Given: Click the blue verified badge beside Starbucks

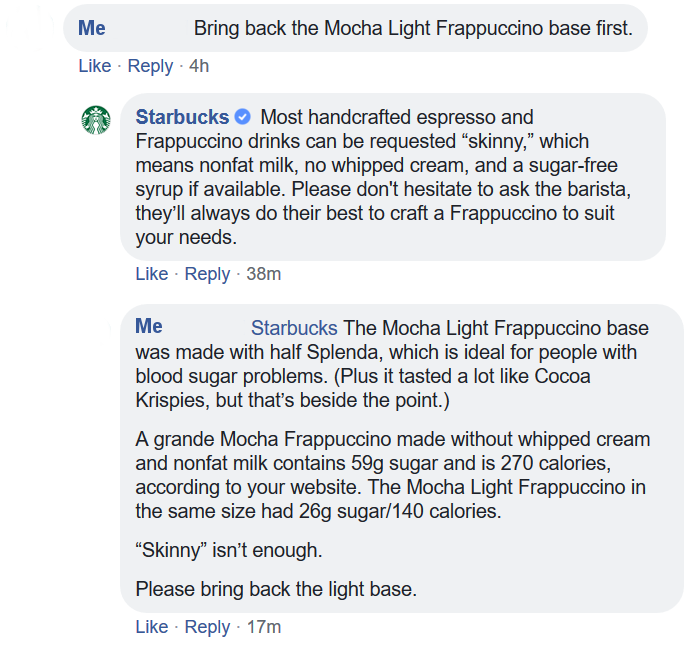Looking at the screenshot, I should [242, 117].
